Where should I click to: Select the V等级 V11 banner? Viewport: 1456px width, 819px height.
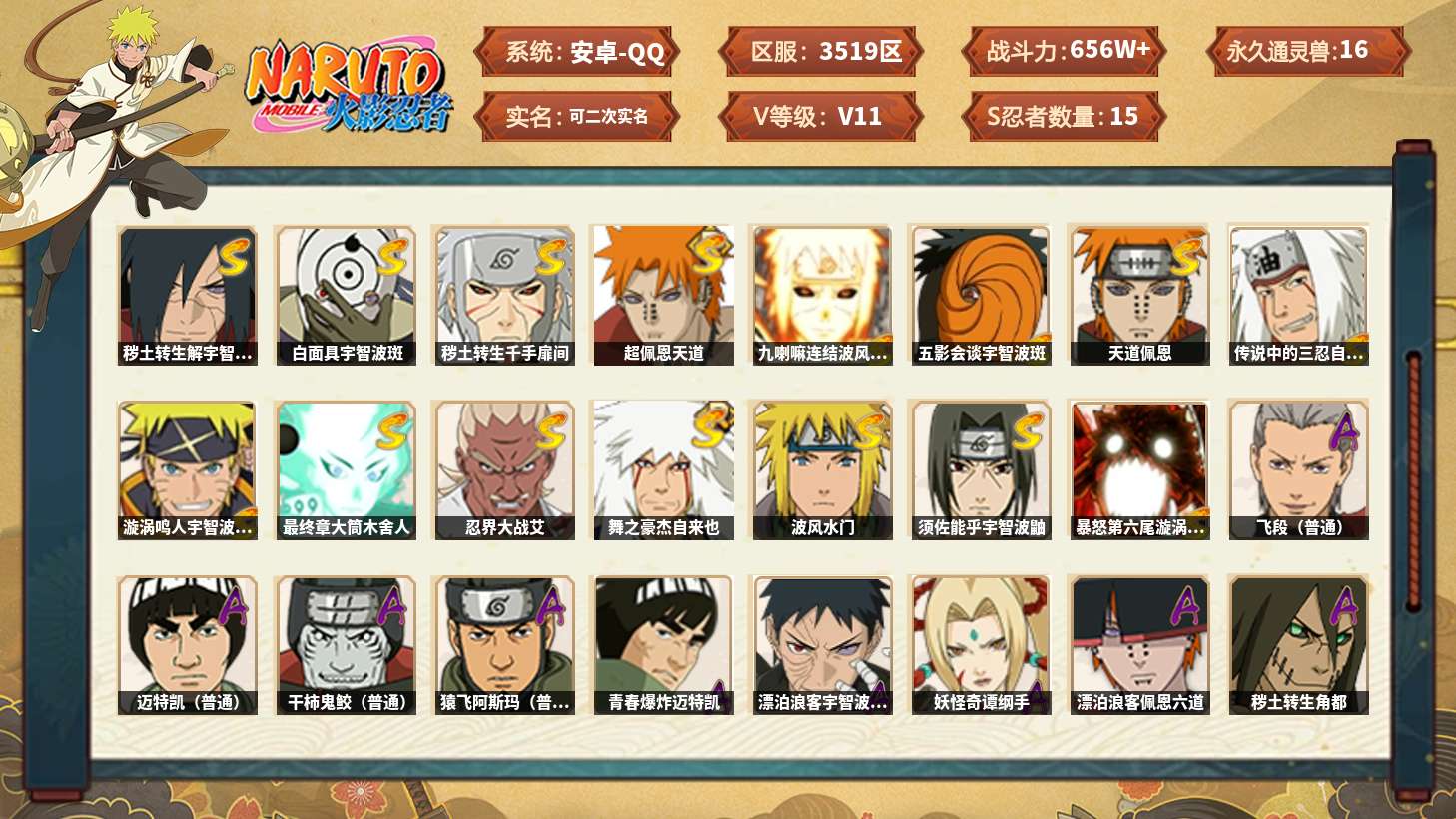821,116
